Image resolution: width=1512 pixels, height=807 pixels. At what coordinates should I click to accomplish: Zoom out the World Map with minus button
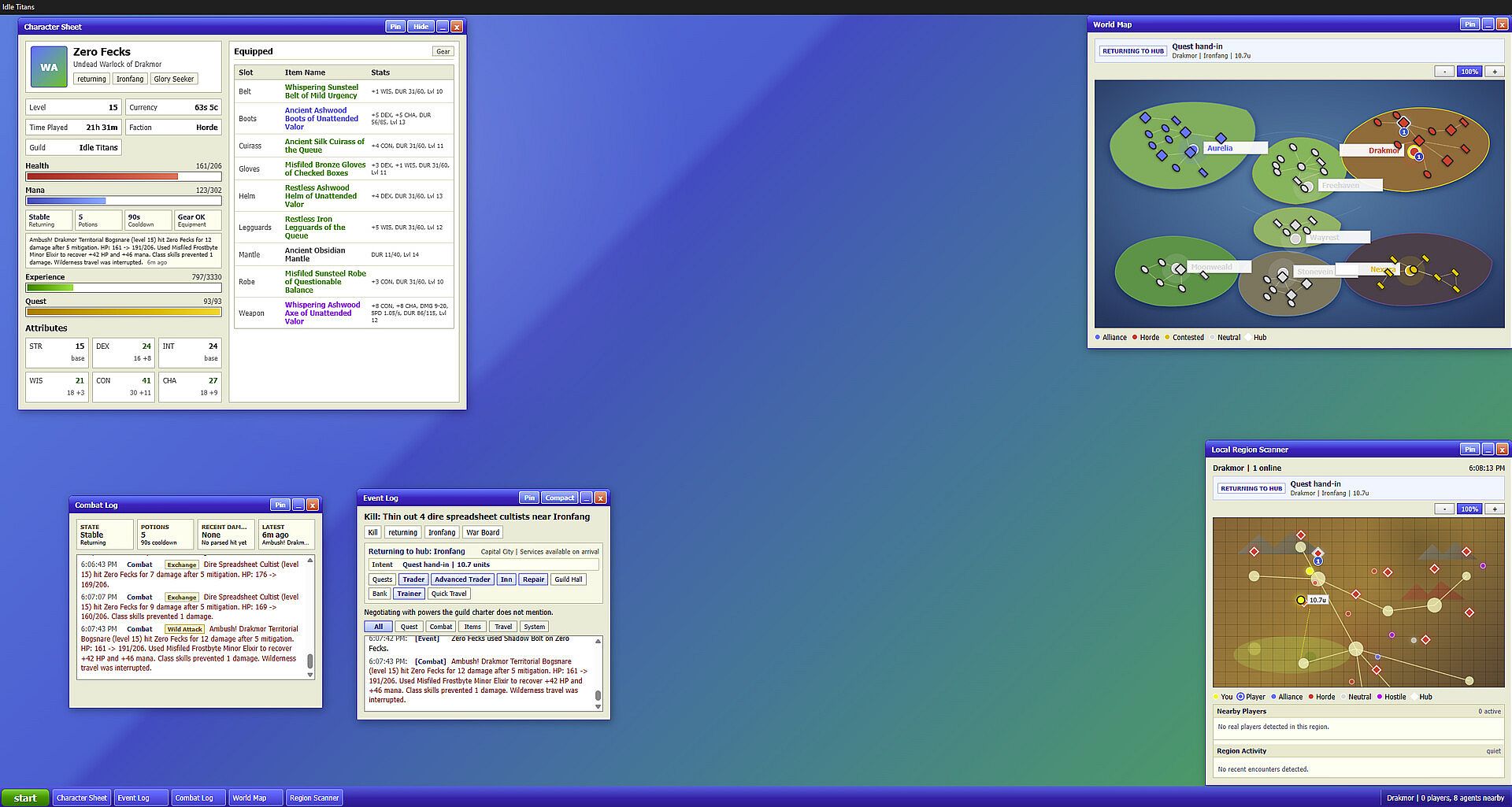coord(1444,71)
